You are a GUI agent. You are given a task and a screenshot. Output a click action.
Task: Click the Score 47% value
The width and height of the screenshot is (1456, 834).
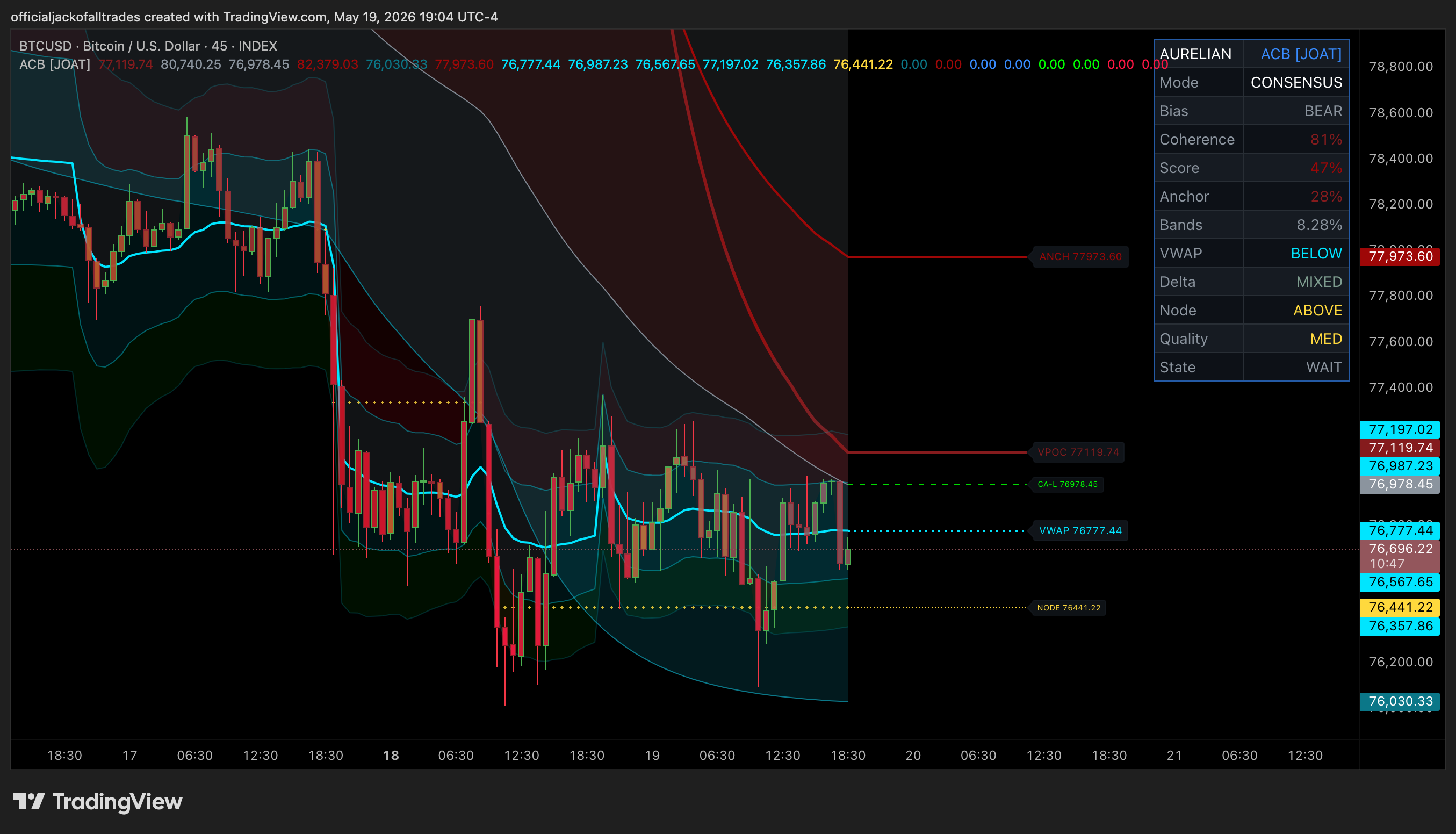1296,168
